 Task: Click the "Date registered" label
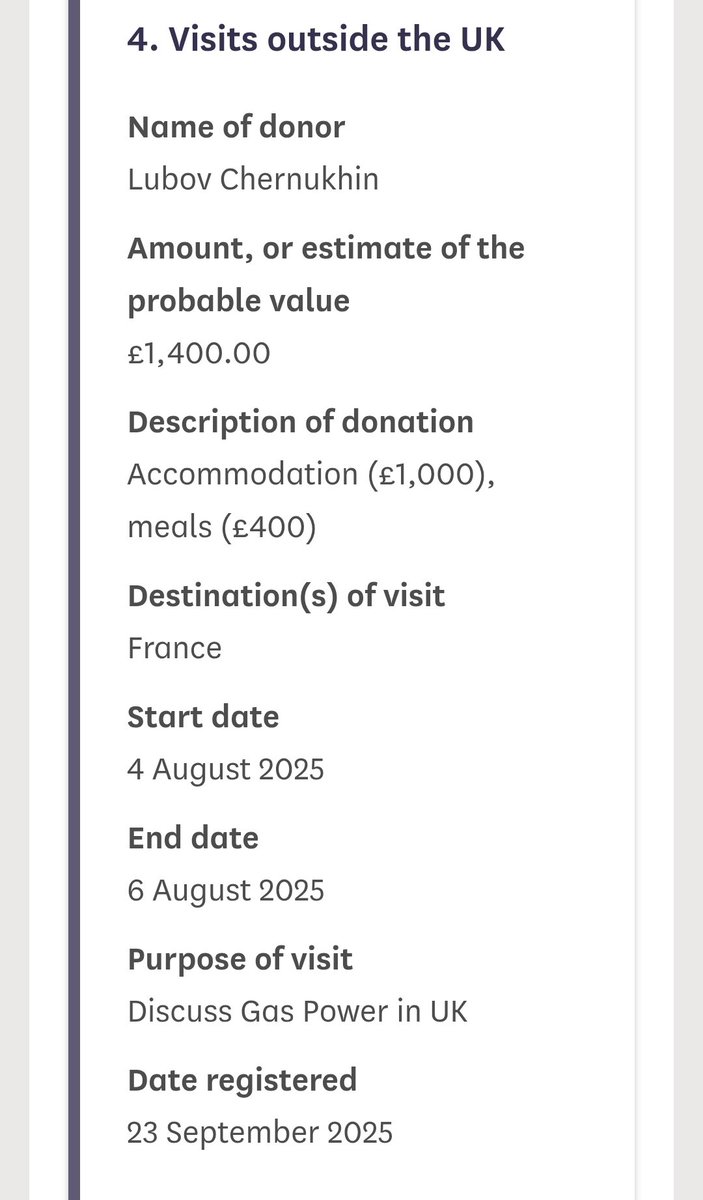pos(242,1080)
